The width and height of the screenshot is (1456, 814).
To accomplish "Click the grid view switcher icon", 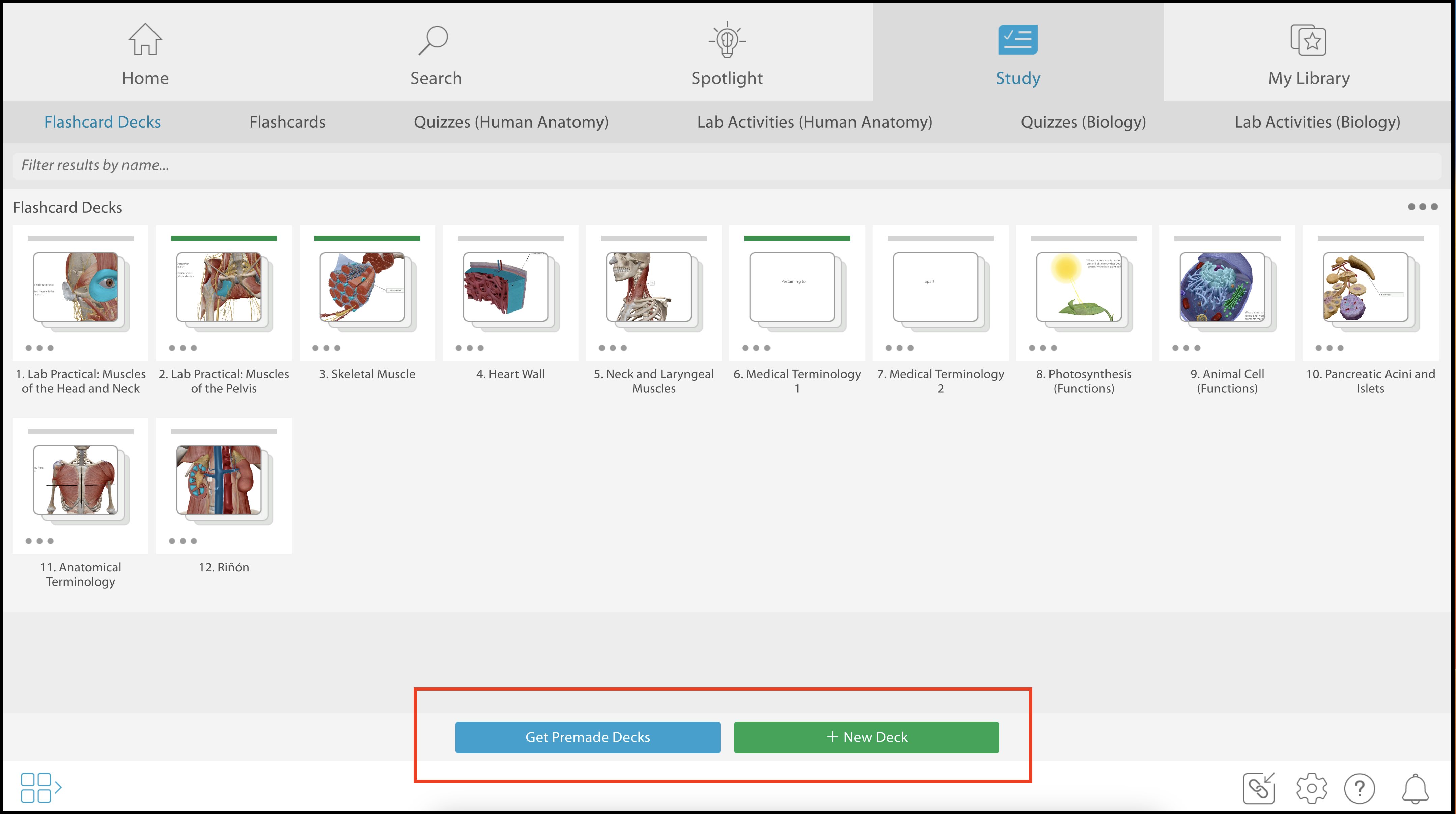I will pos(40,787).
